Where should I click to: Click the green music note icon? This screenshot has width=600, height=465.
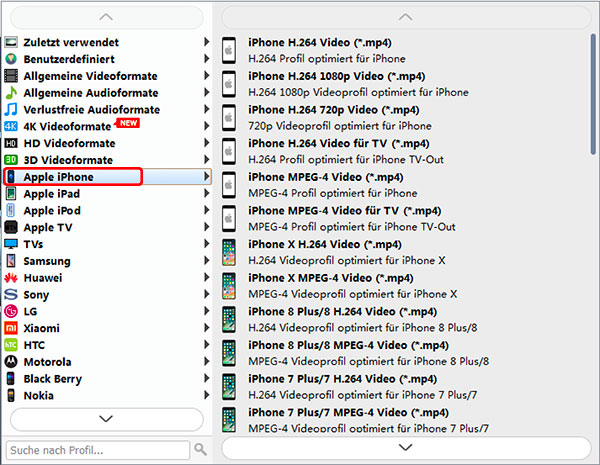click(x=11, y=93)
